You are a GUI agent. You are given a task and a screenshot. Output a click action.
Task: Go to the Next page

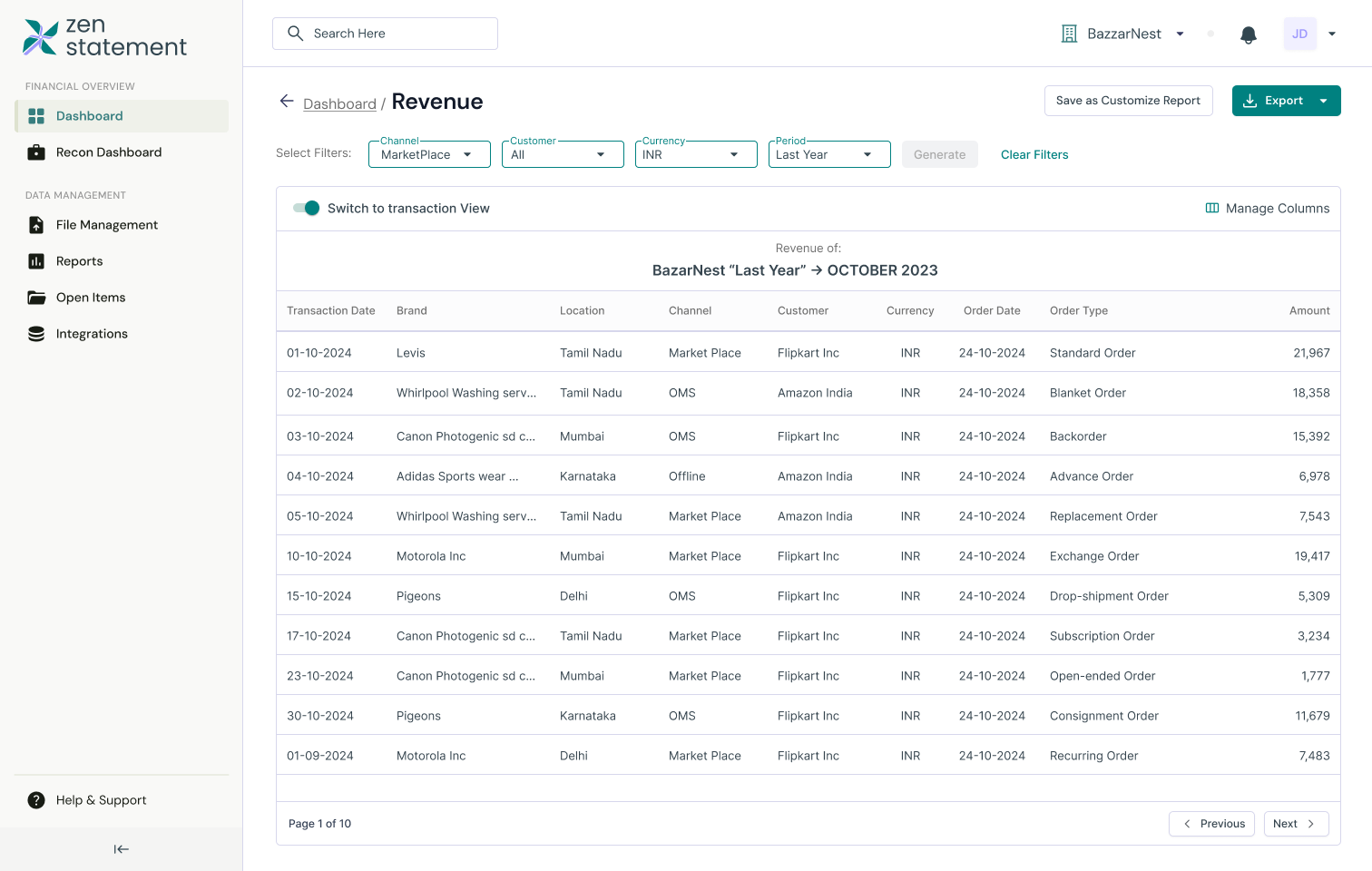tap(1296, 824)
